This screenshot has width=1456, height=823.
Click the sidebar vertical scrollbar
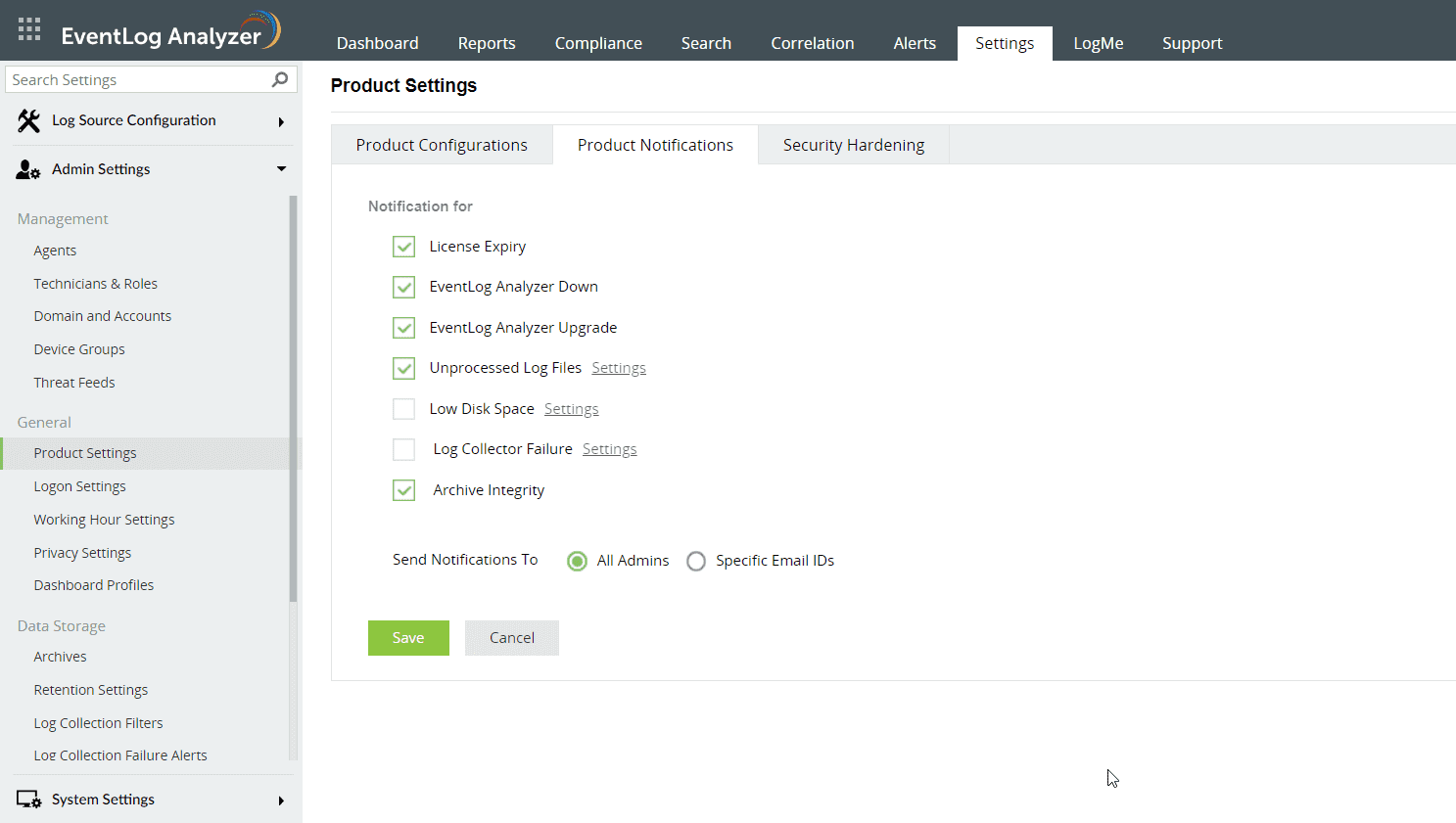293,391
